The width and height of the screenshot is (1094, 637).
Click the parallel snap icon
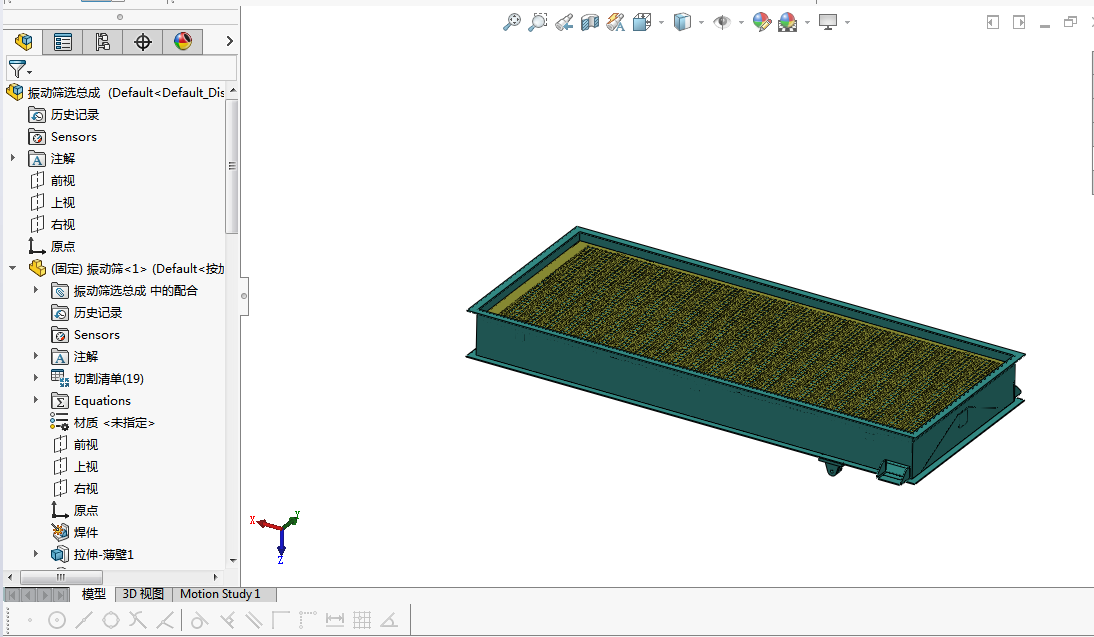[254, 620]
